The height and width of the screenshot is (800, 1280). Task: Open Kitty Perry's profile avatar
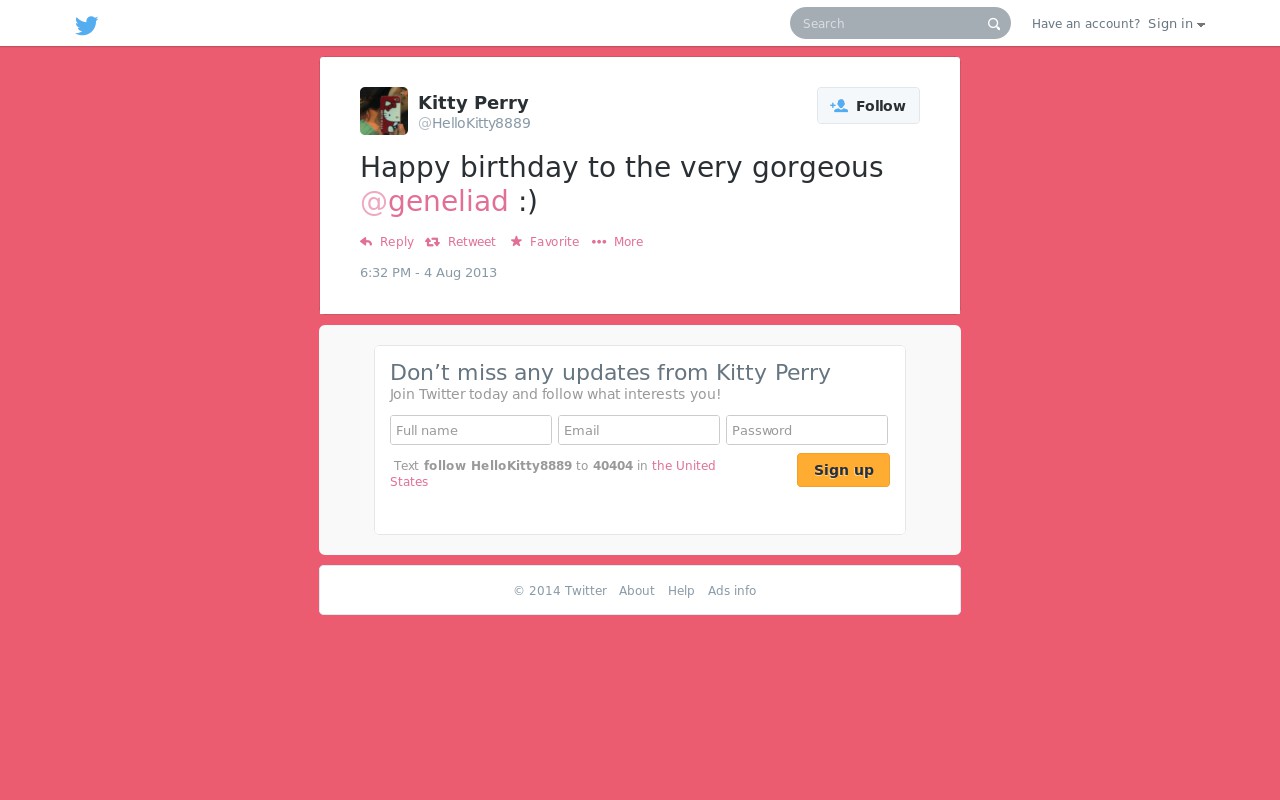(384, 111)
